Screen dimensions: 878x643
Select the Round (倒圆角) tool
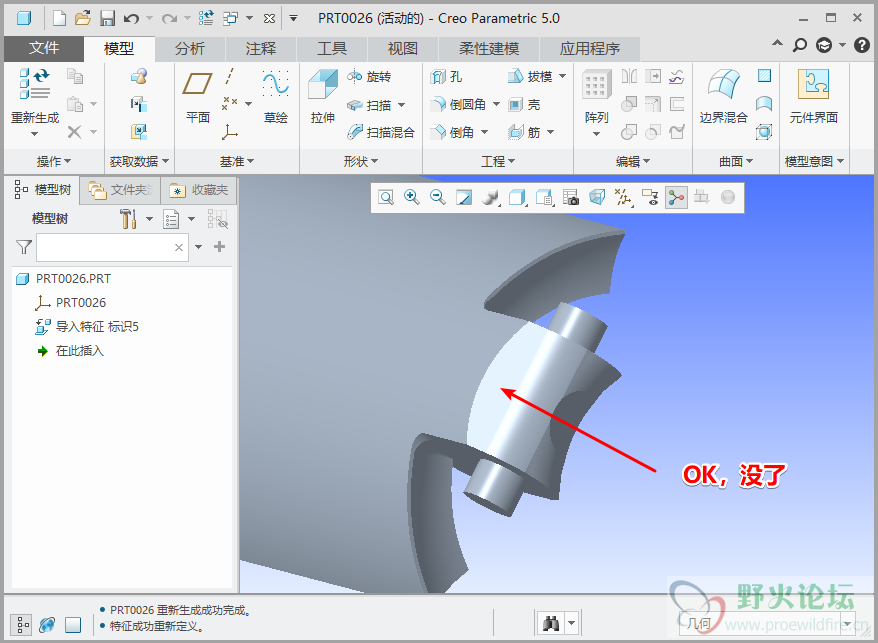458,105
